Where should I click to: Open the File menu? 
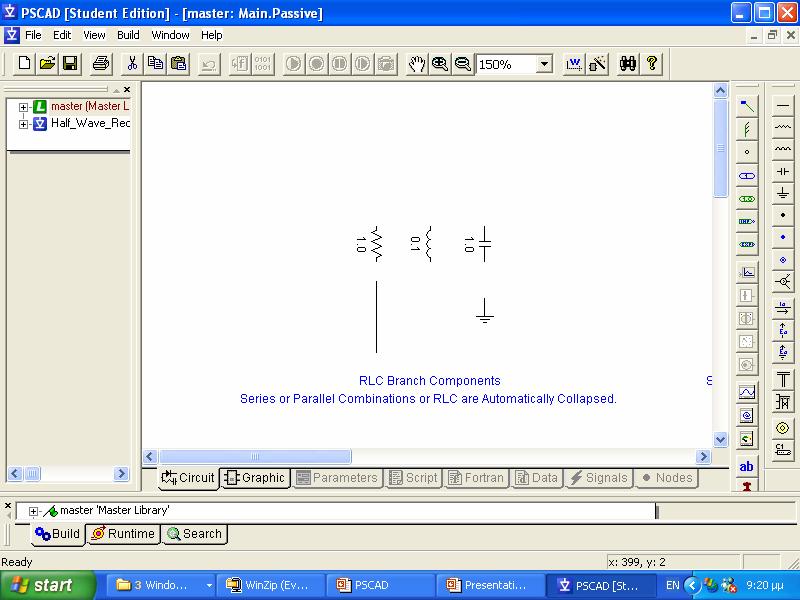point(33,35)
